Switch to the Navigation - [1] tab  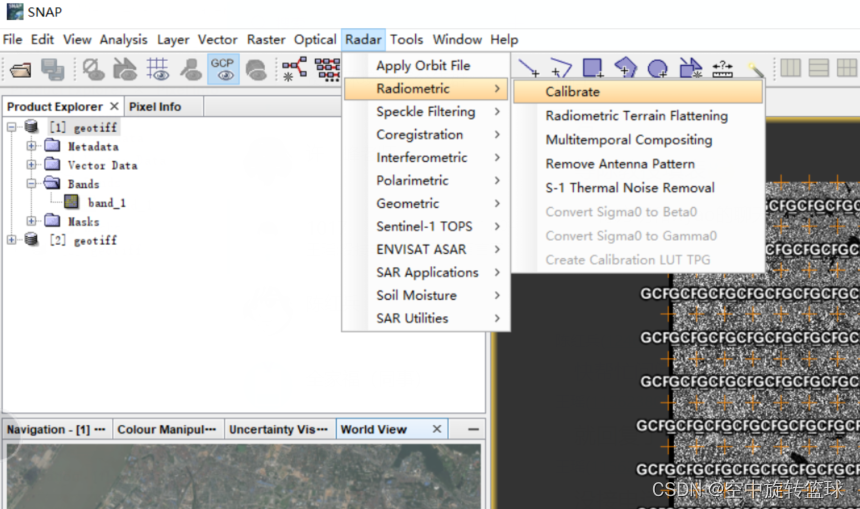[x=56, y=429]
